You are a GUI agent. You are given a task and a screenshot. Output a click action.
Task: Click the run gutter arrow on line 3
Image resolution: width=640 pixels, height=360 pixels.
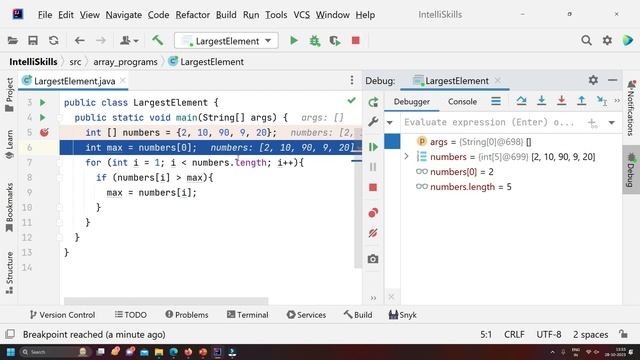pos(43,102)
